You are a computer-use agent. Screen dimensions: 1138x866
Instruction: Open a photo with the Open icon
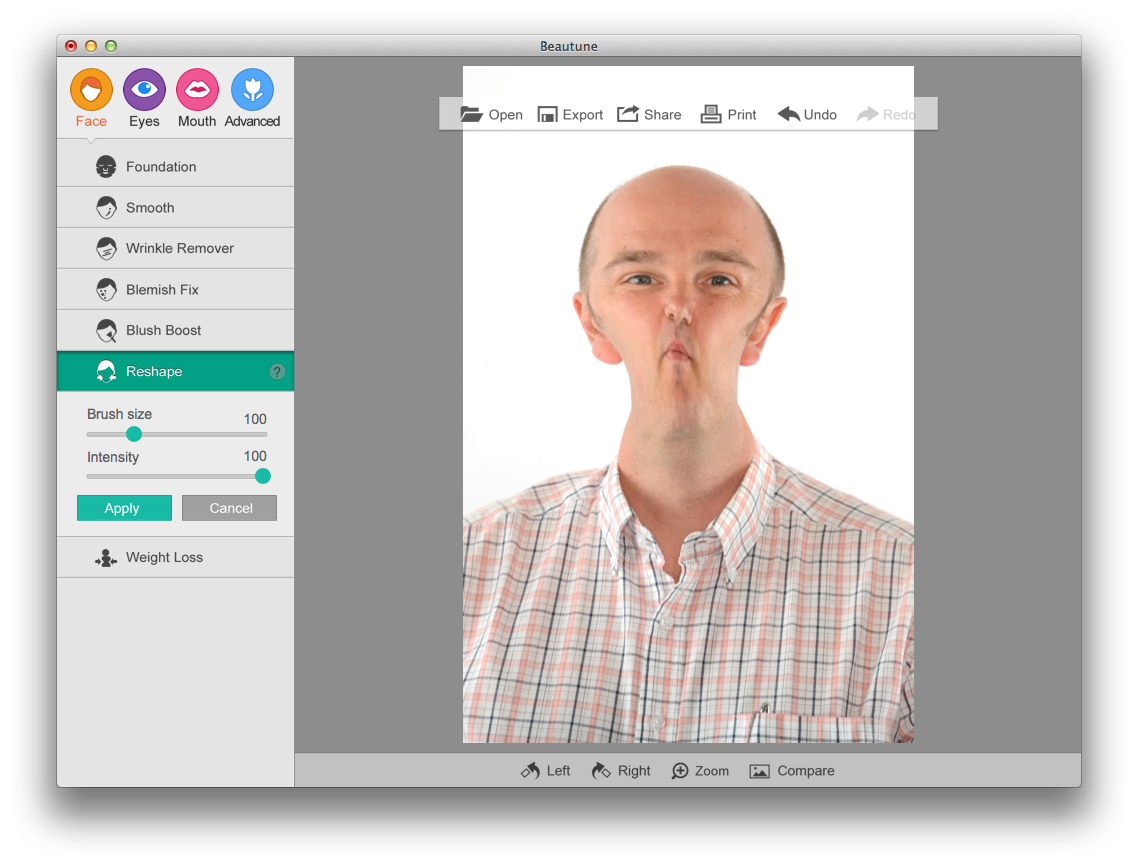tap(472, 114)
